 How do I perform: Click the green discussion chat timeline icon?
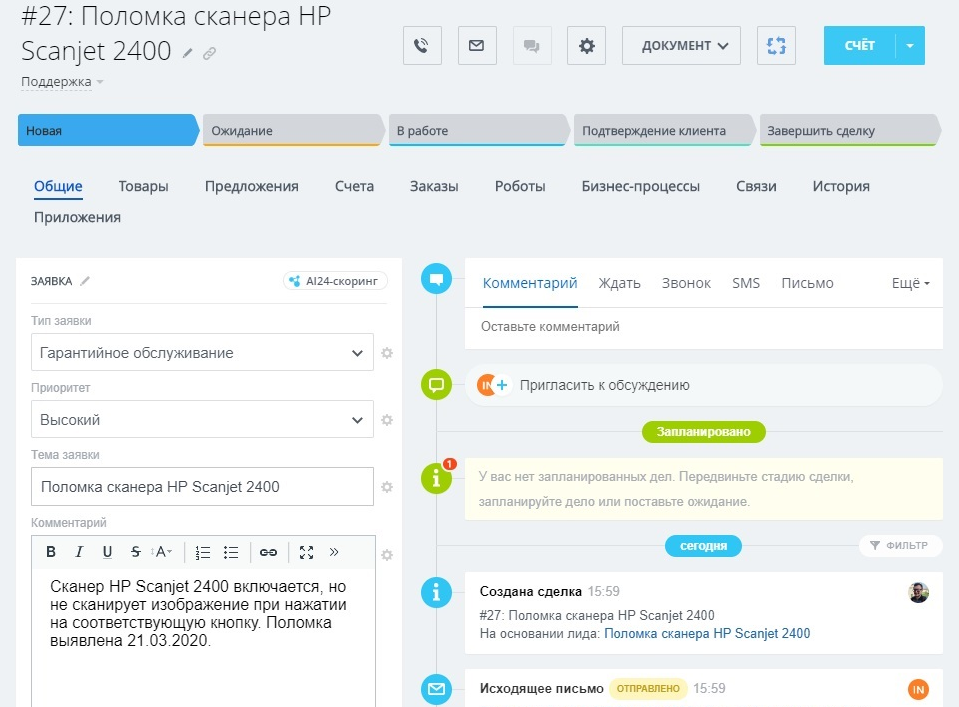[x=436, y=385]
